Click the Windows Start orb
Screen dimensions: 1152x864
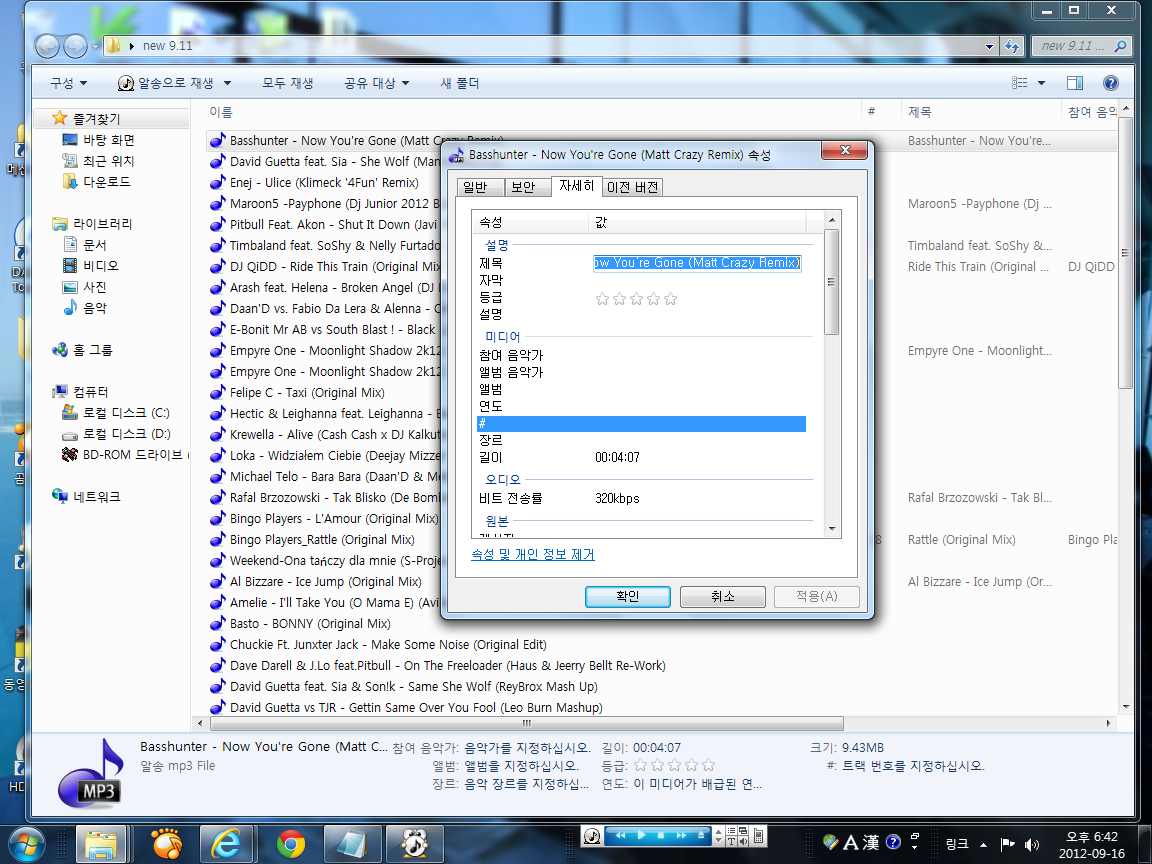27,844
